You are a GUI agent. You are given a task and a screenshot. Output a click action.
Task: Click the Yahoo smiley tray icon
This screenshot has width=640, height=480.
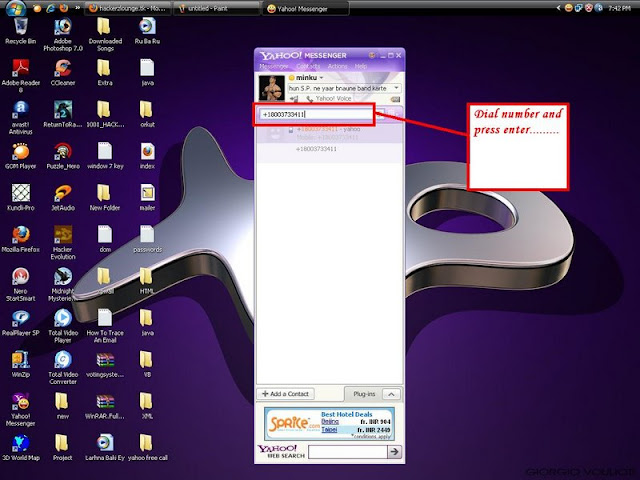(569, 8)
